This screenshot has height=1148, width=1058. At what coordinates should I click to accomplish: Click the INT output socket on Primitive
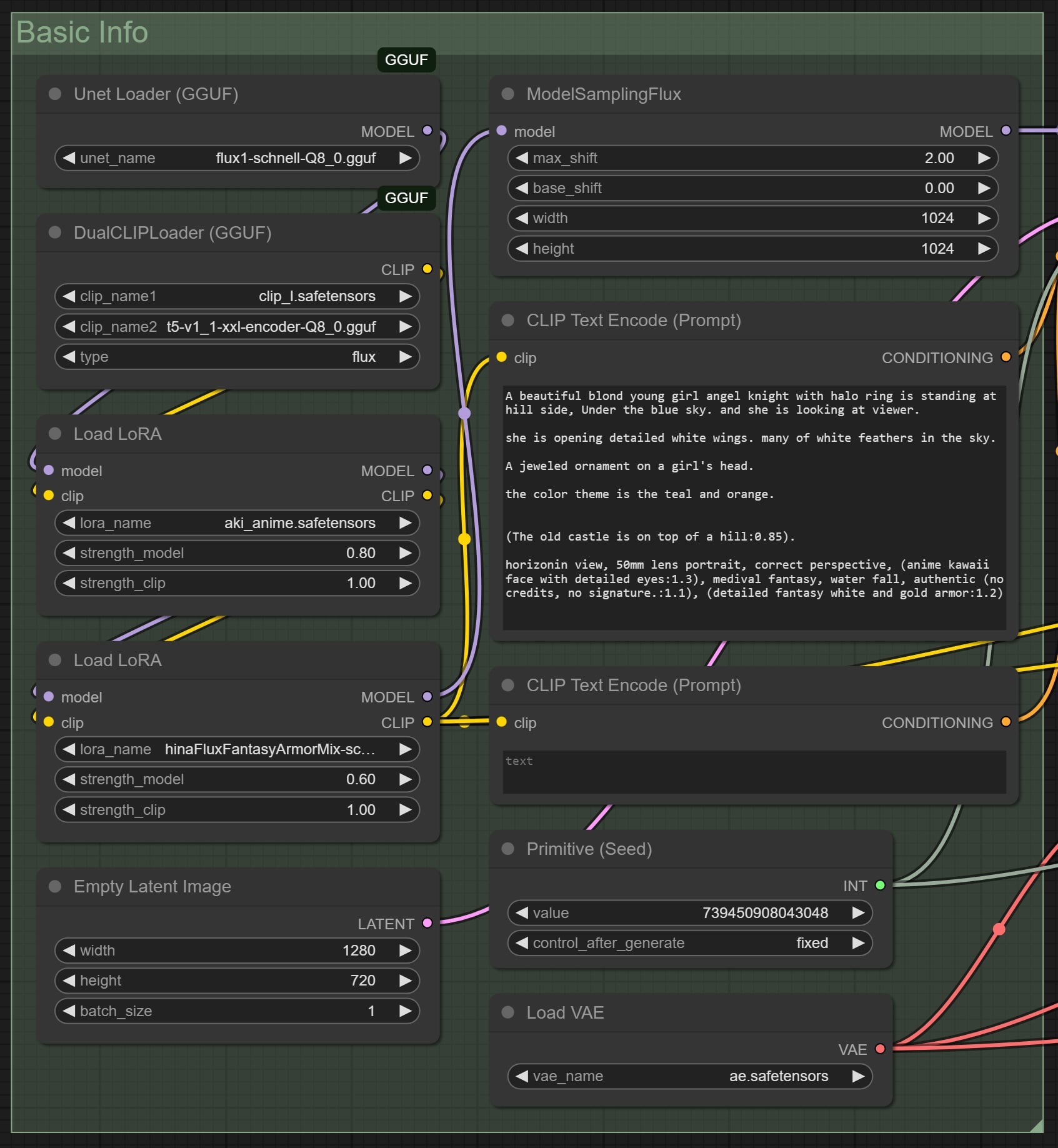[x=881, y=885]
